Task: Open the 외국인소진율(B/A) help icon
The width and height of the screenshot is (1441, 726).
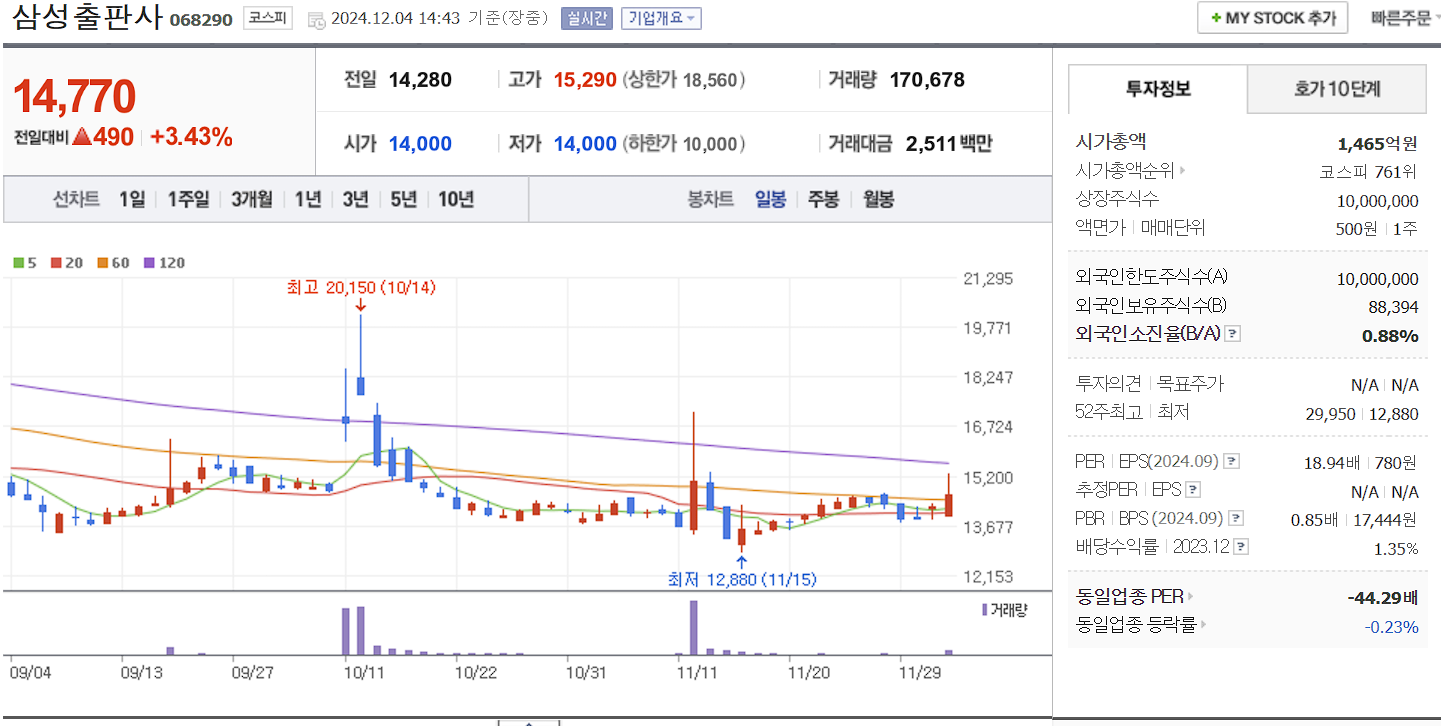Action: [1232, 334]
